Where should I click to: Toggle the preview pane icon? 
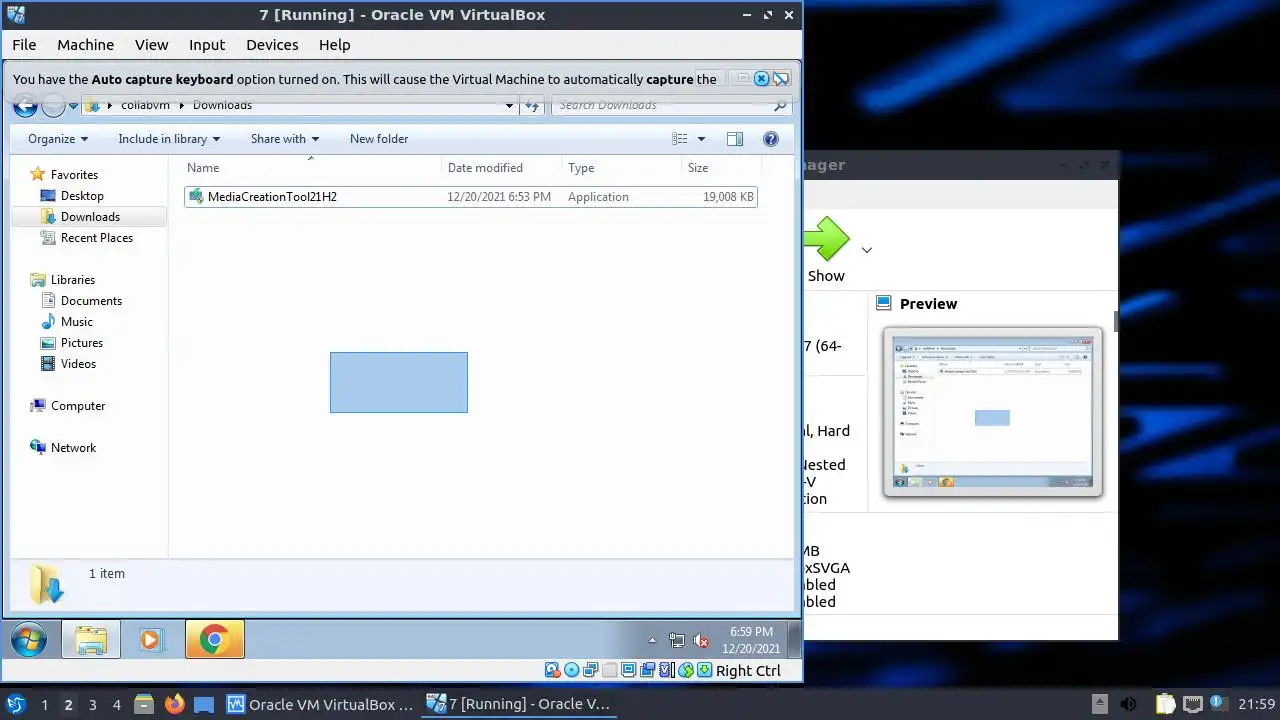point(735,139)
